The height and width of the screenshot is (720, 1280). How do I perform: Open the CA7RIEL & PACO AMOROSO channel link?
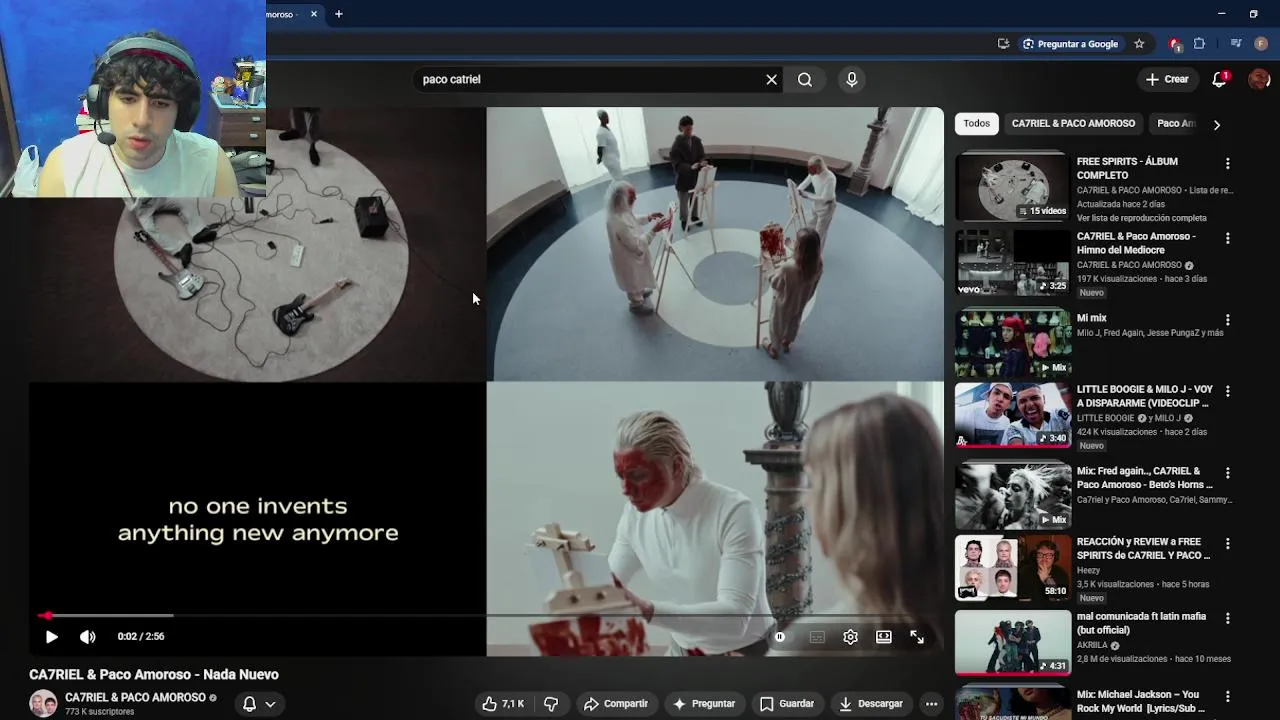pos(135,698)
